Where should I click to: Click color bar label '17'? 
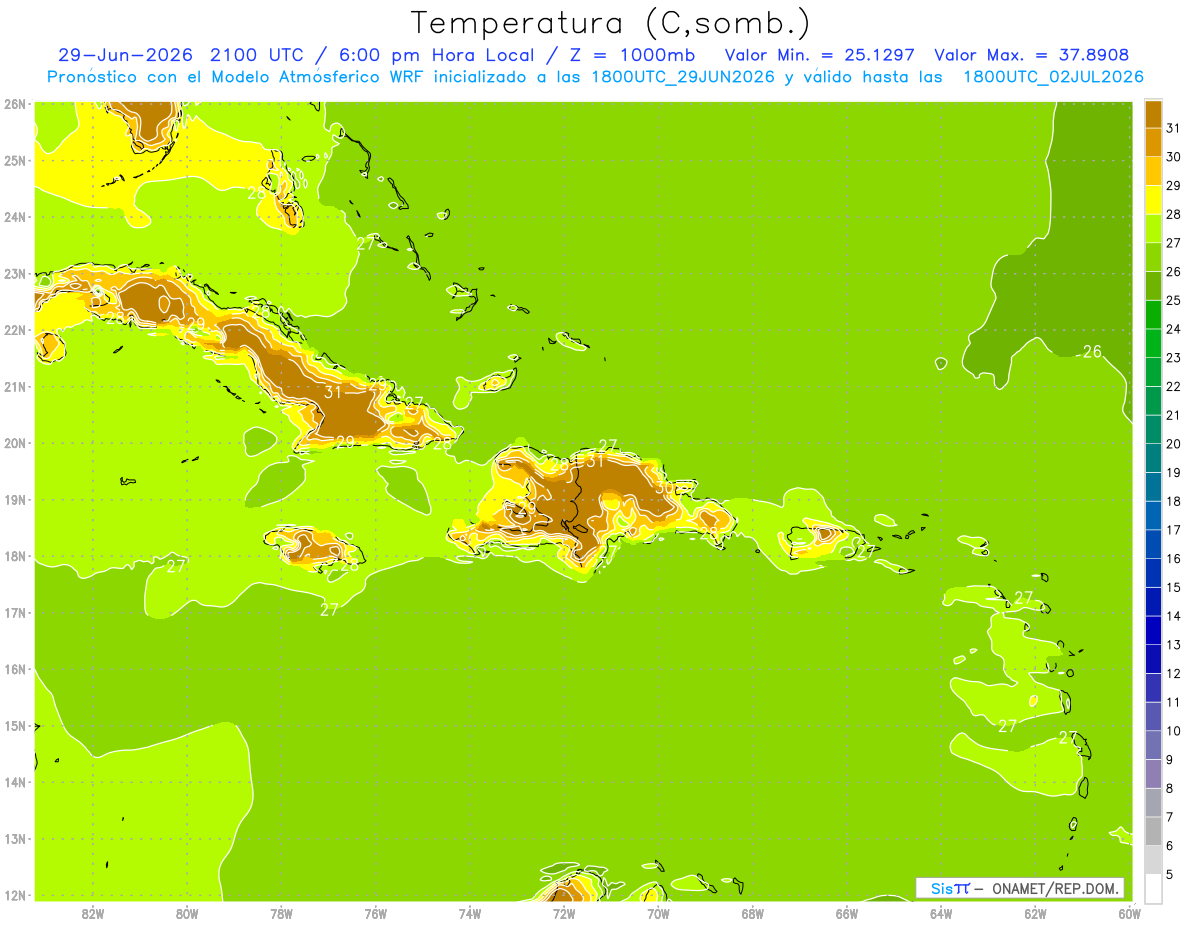1173,530
